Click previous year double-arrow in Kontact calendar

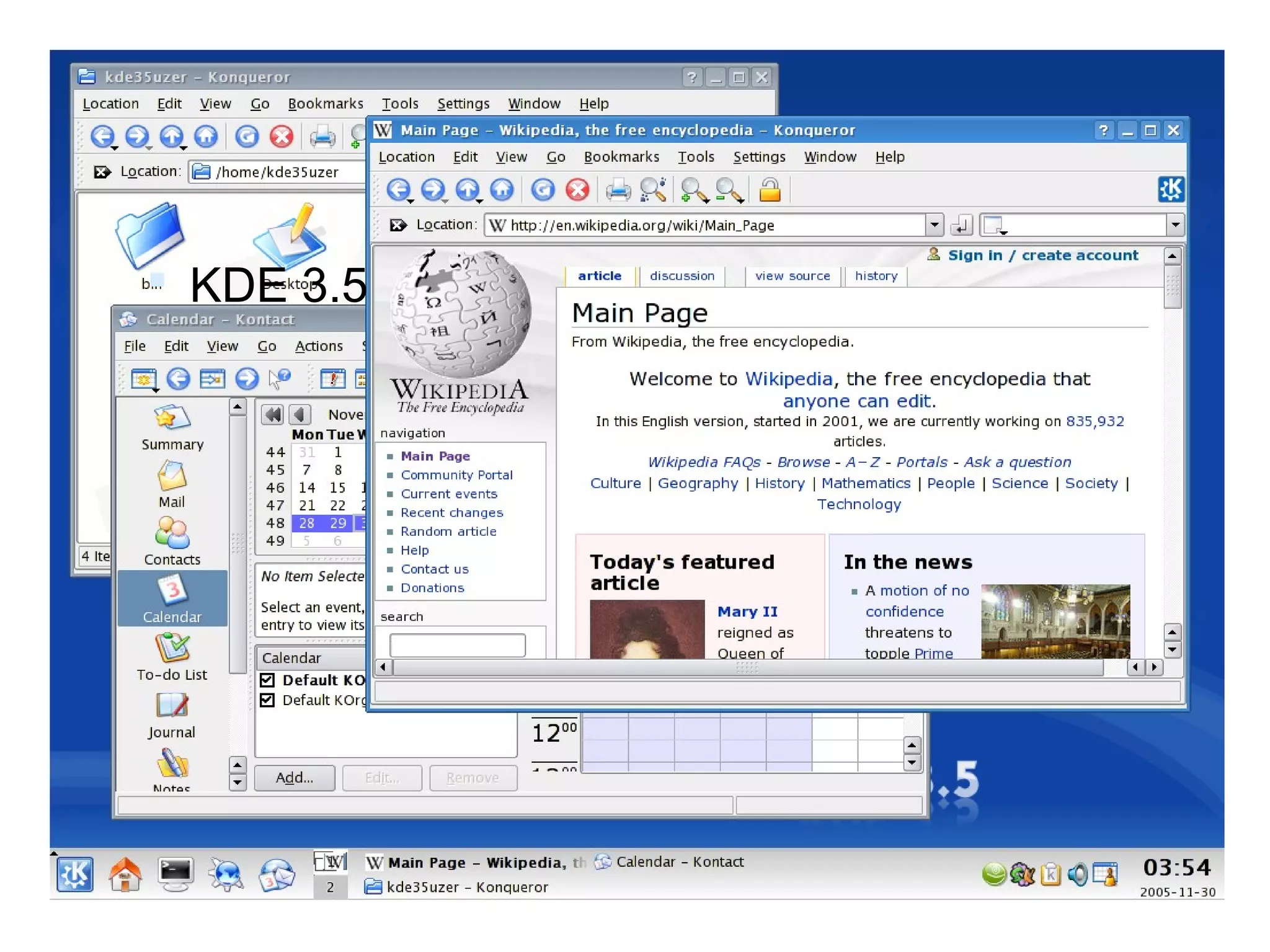pyautogui.click(x=272, y=414)
